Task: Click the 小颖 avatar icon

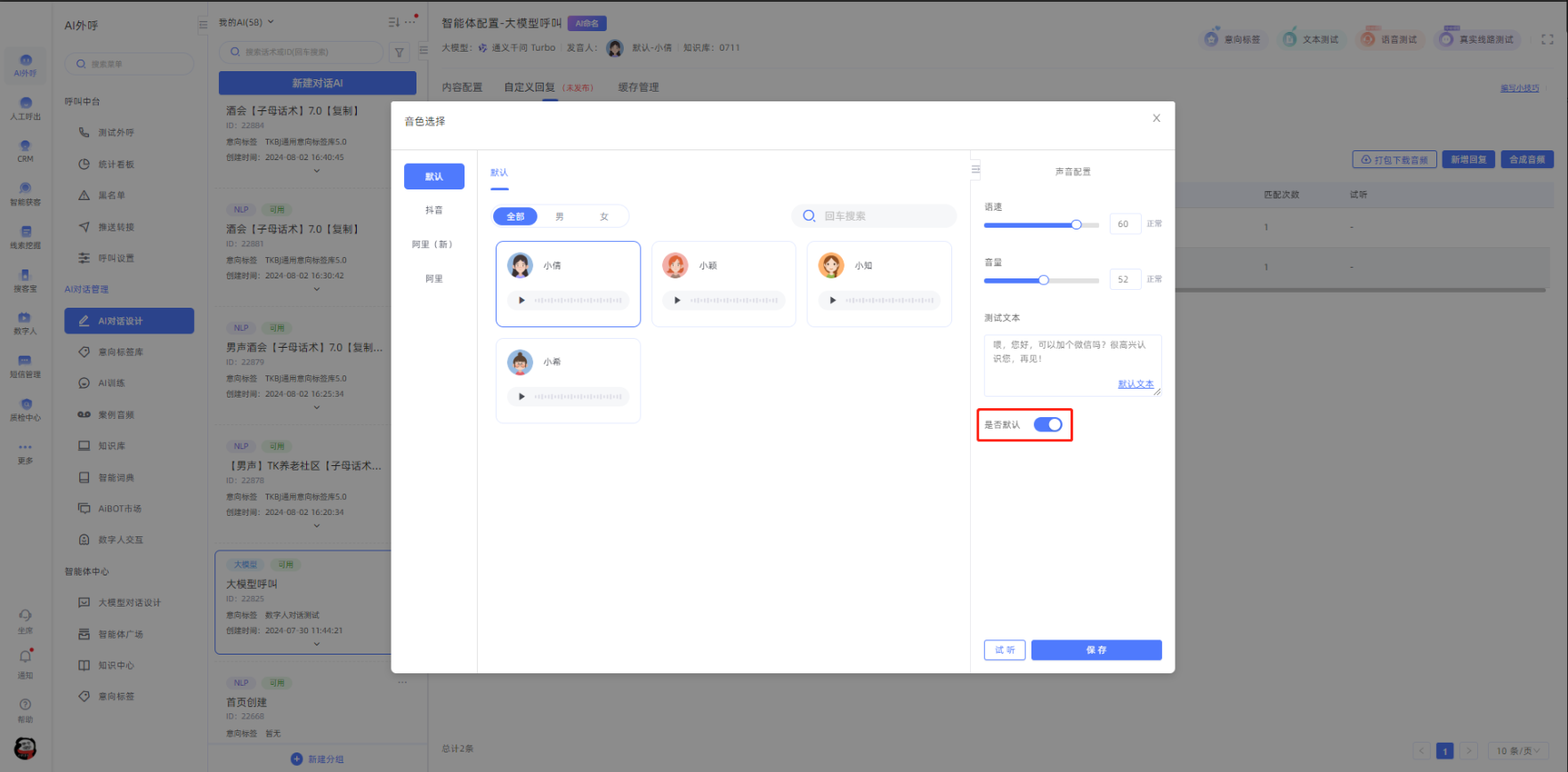Action: (675, 265)
